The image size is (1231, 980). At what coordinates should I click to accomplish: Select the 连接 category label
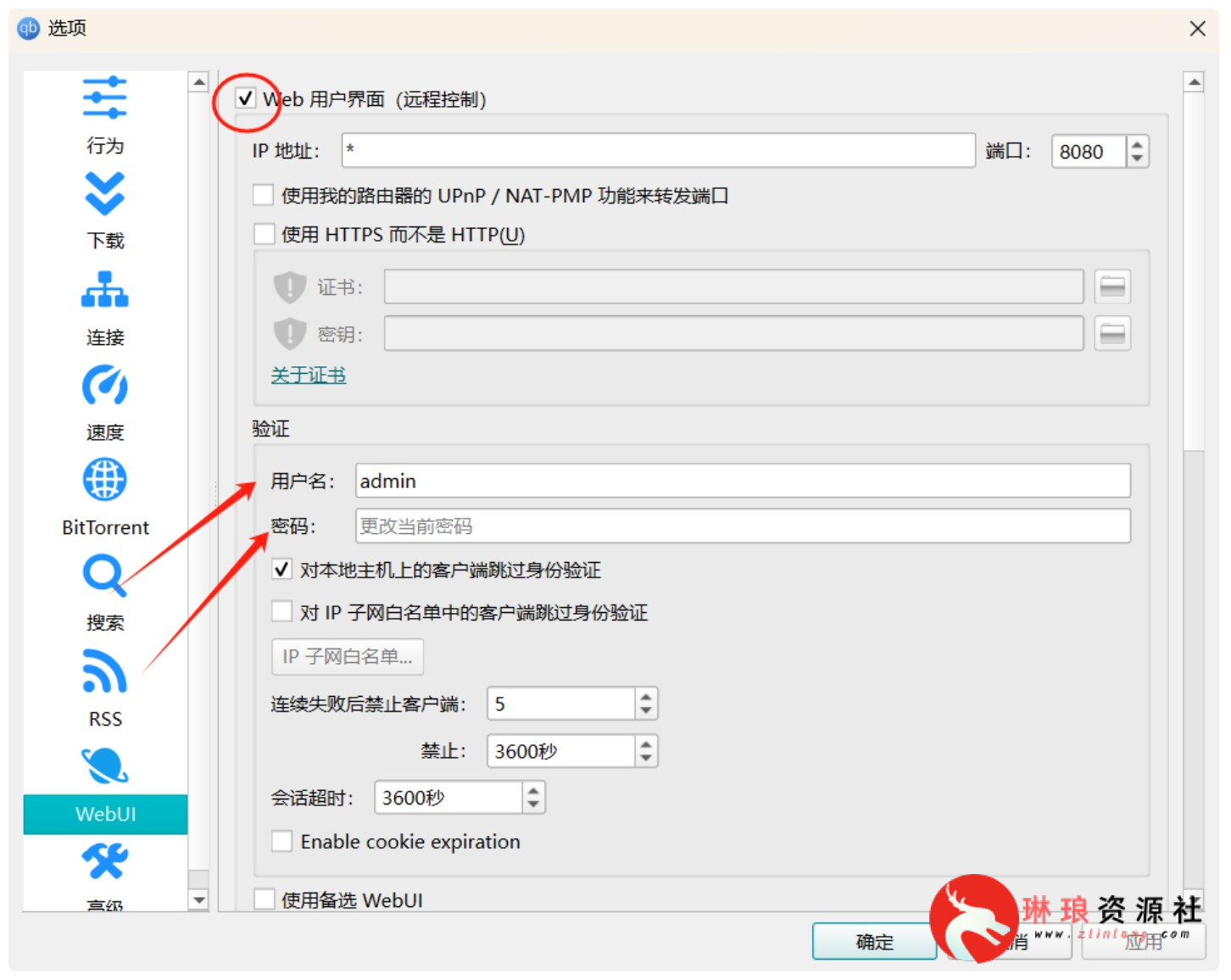(x=105, y=337)
